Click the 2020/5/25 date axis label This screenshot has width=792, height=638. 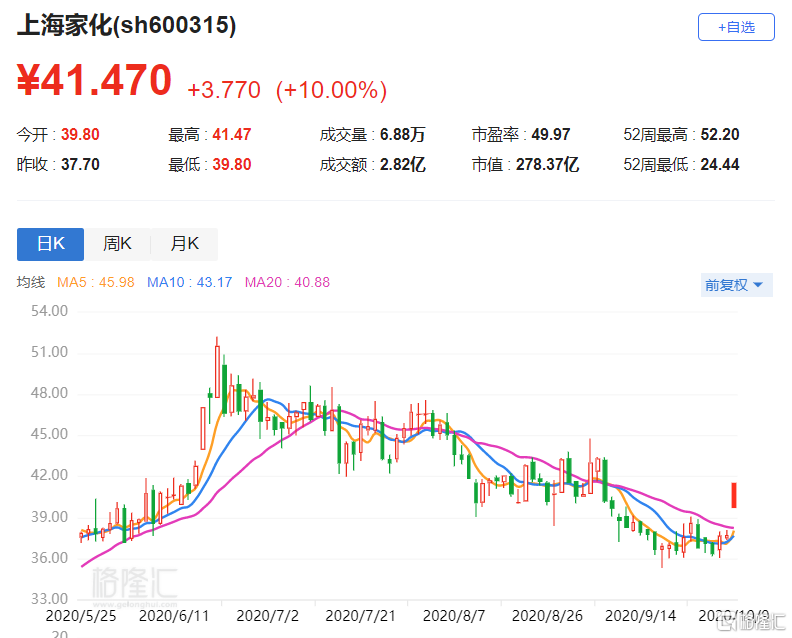point(81,616)
